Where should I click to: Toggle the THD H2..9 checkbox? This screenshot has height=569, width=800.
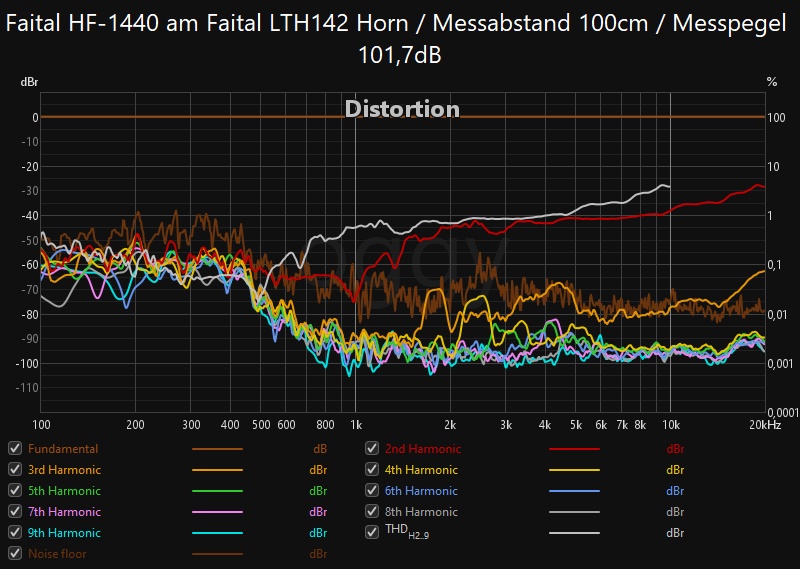coord(372,532)
